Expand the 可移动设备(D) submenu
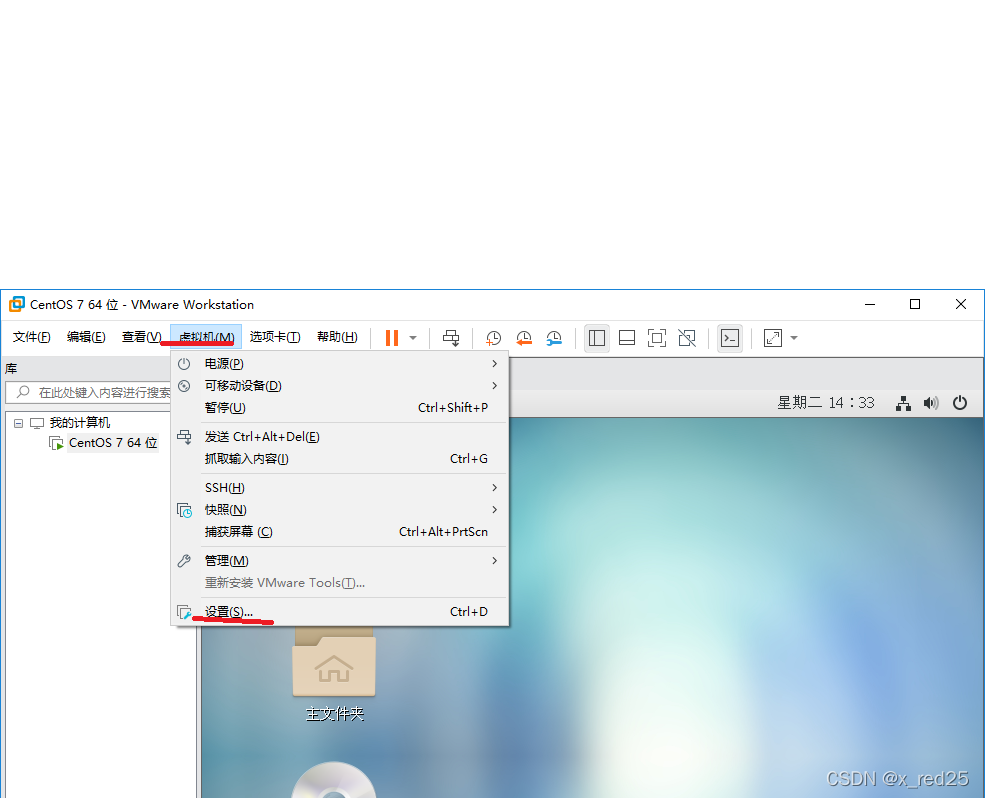 click(x=339, y=386)
